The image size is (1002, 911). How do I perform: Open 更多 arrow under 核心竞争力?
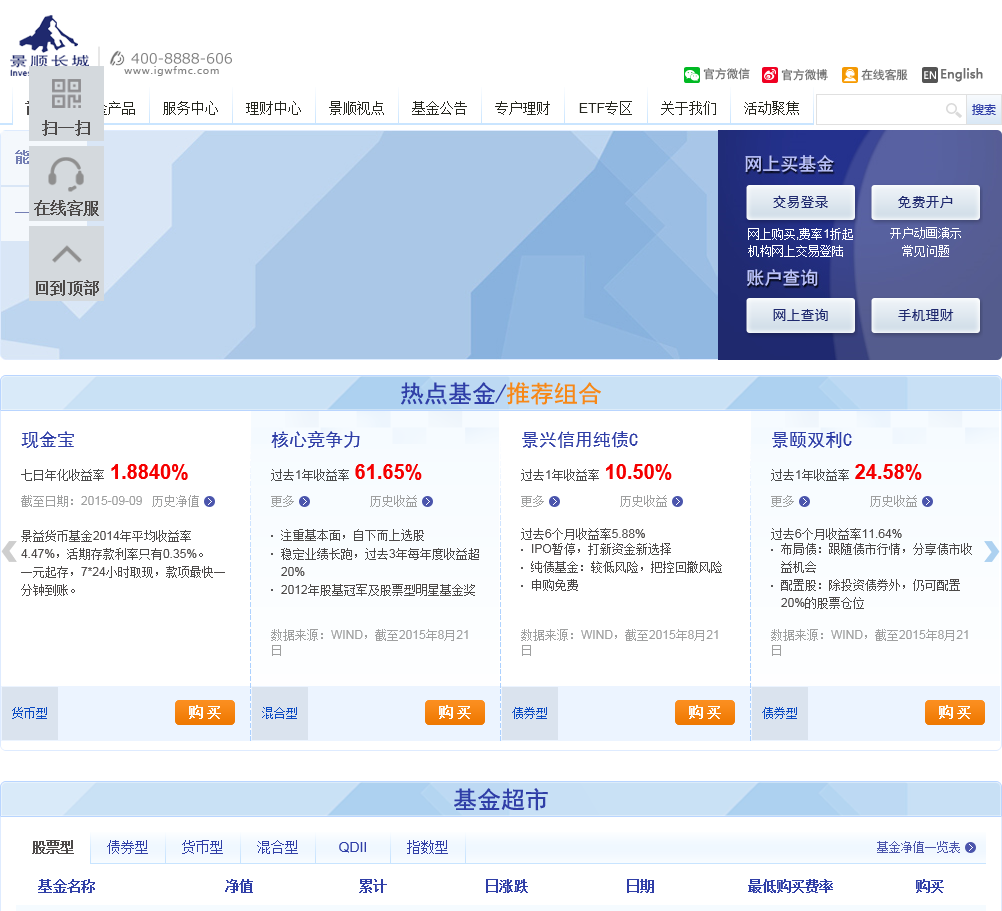pyautogui.click(x=305, y=501)
